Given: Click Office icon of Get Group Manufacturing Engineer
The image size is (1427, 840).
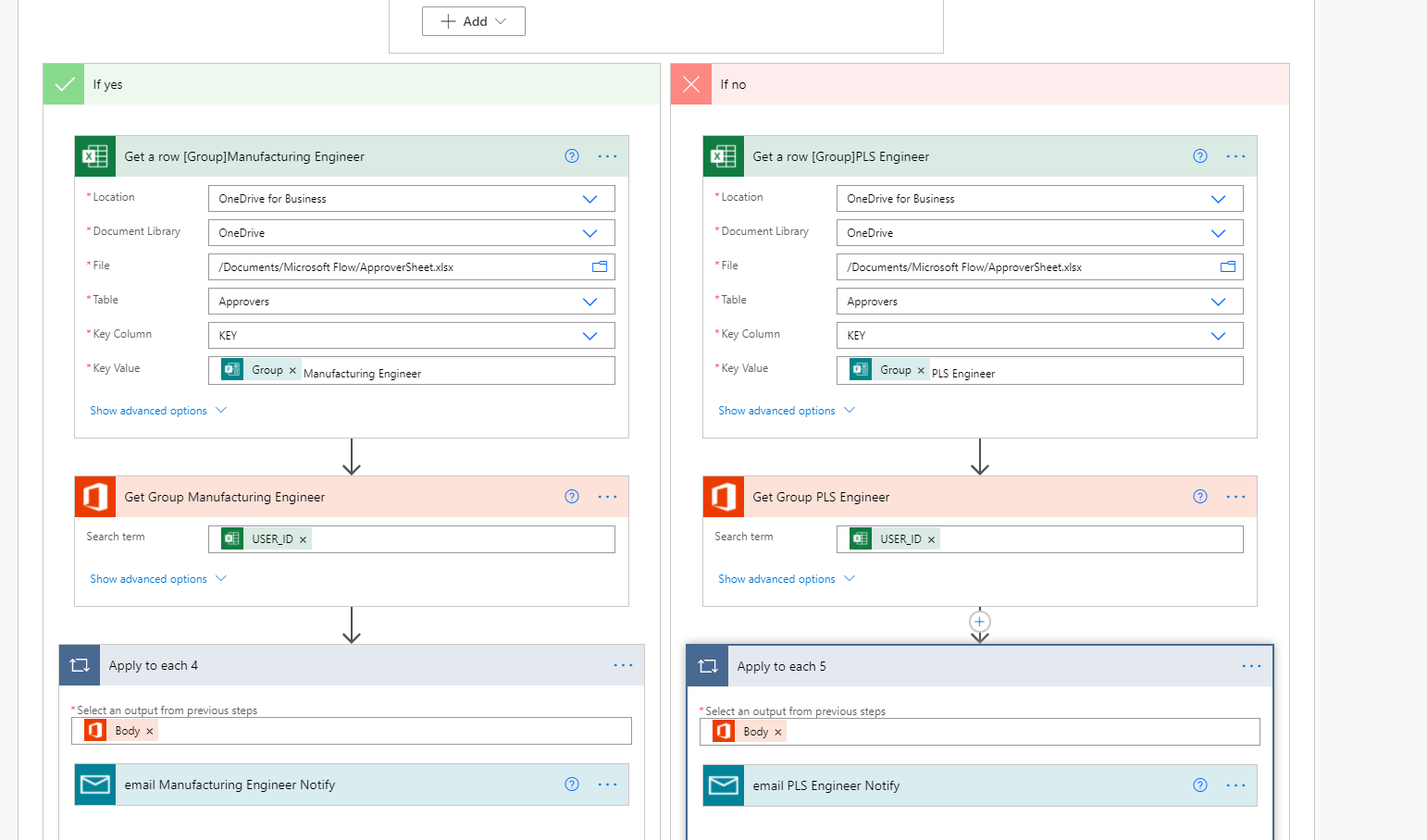Looking at the screenshot, I should pos(95,497).
